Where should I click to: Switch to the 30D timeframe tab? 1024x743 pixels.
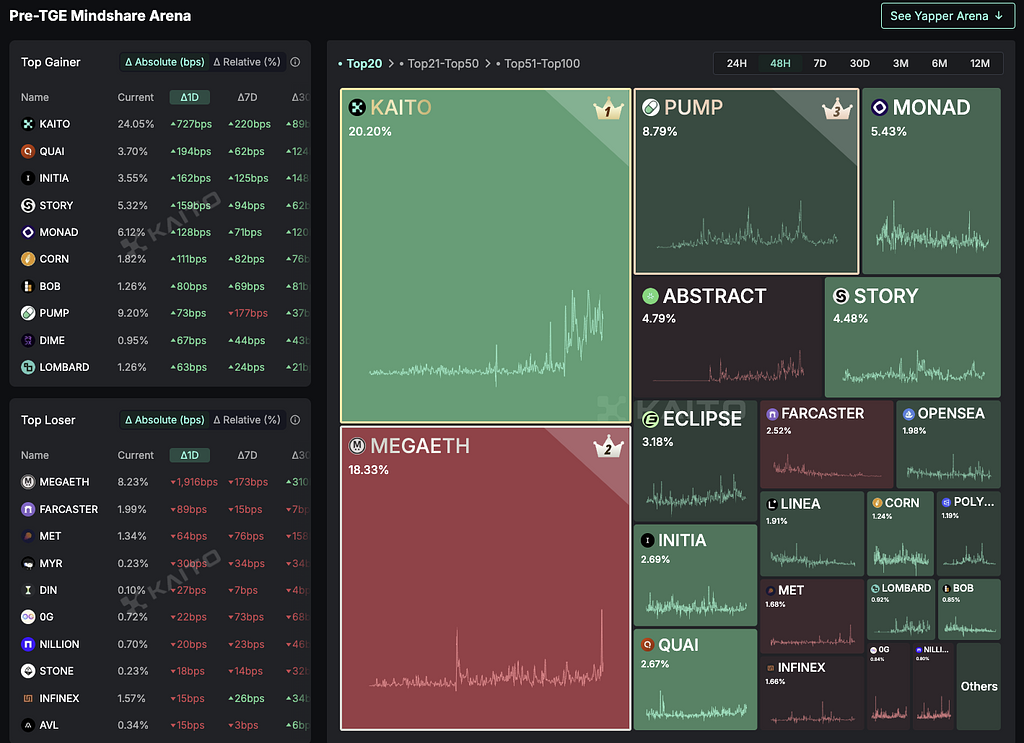pos(859,63)
